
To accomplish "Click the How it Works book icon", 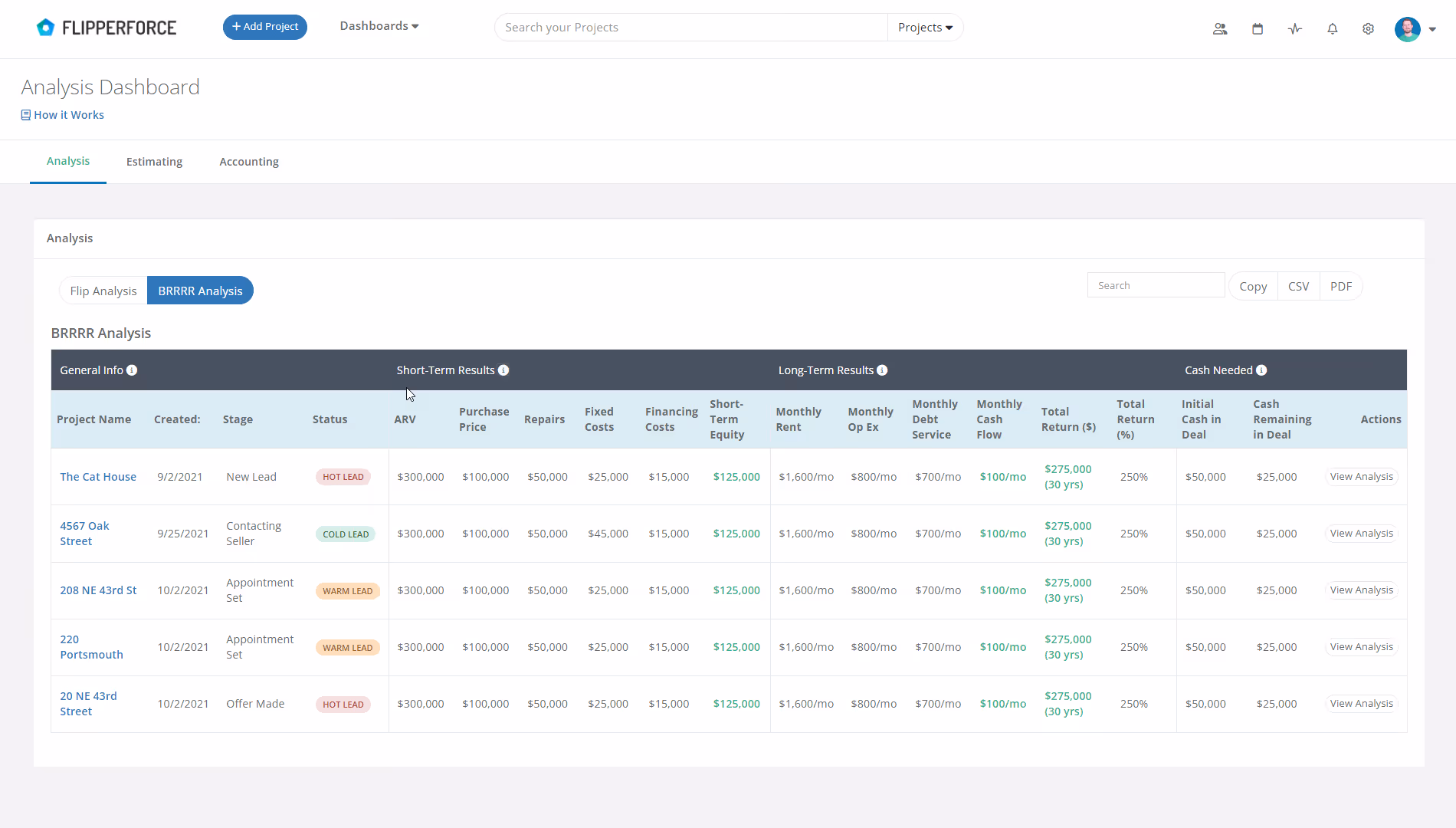I will point(26,115).
